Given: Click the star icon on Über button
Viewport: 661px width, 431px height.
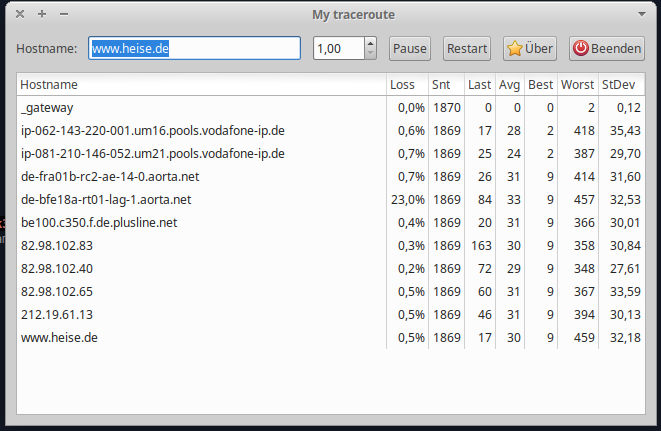Looking at the screenshot, I should coord(515,49).
